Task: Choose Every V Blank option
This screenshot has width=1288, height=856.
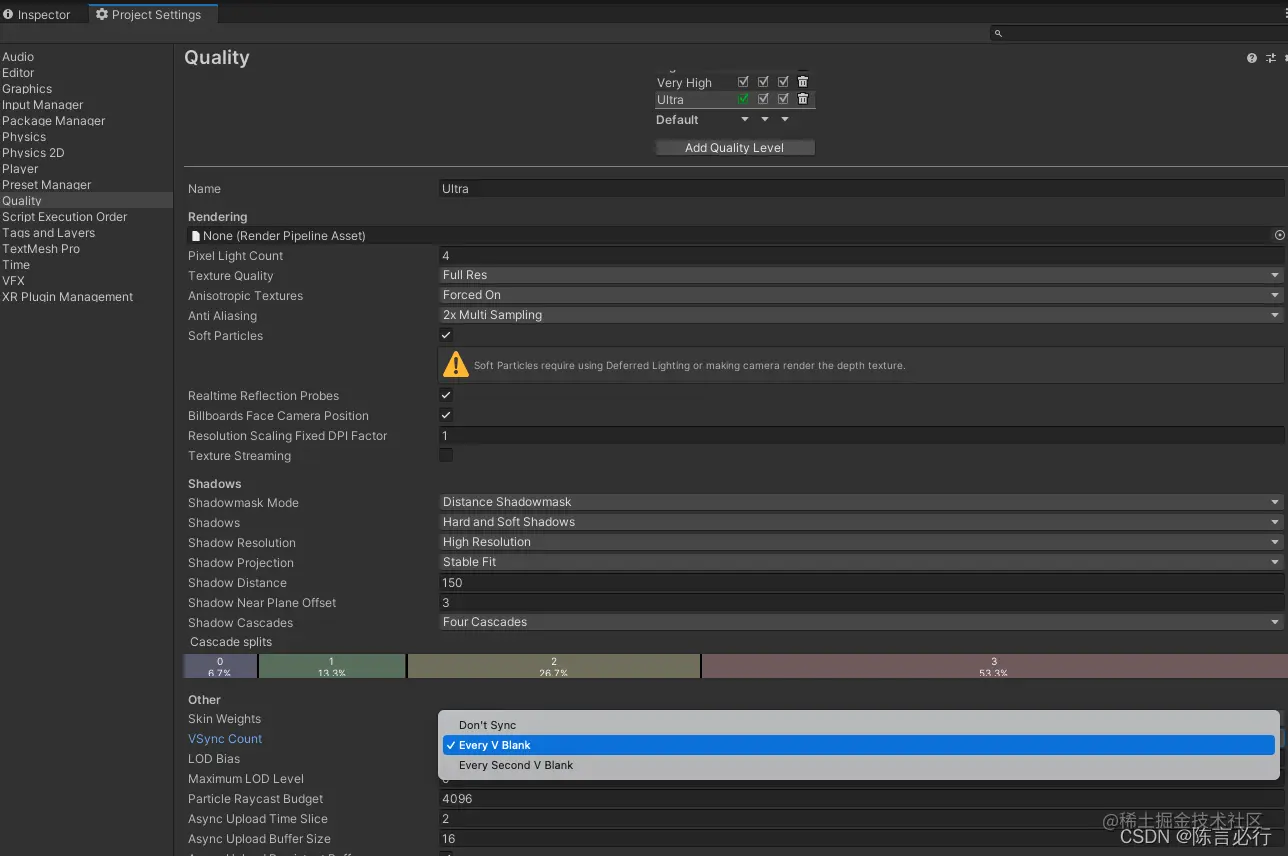Action: pyautogui.click(x=859, y=745)
